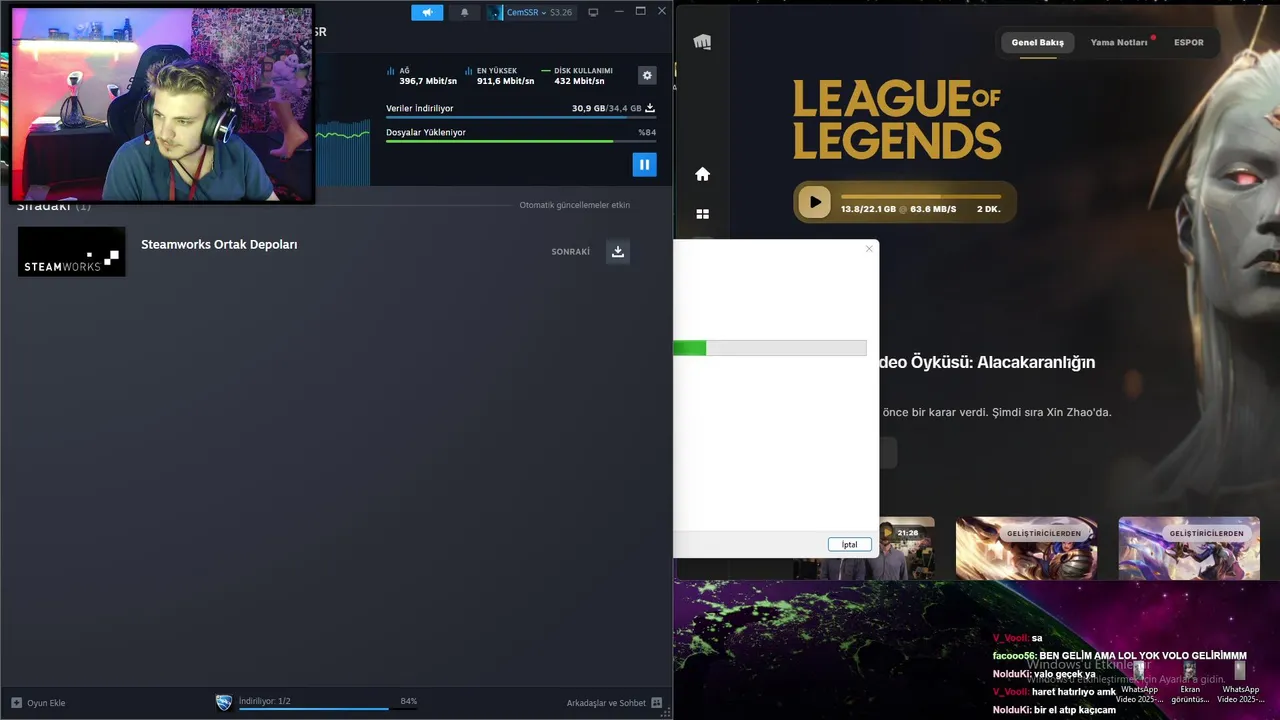Click the green installer progress bar
Viewport: 1280px width, 720px height.
pos(770,348)
